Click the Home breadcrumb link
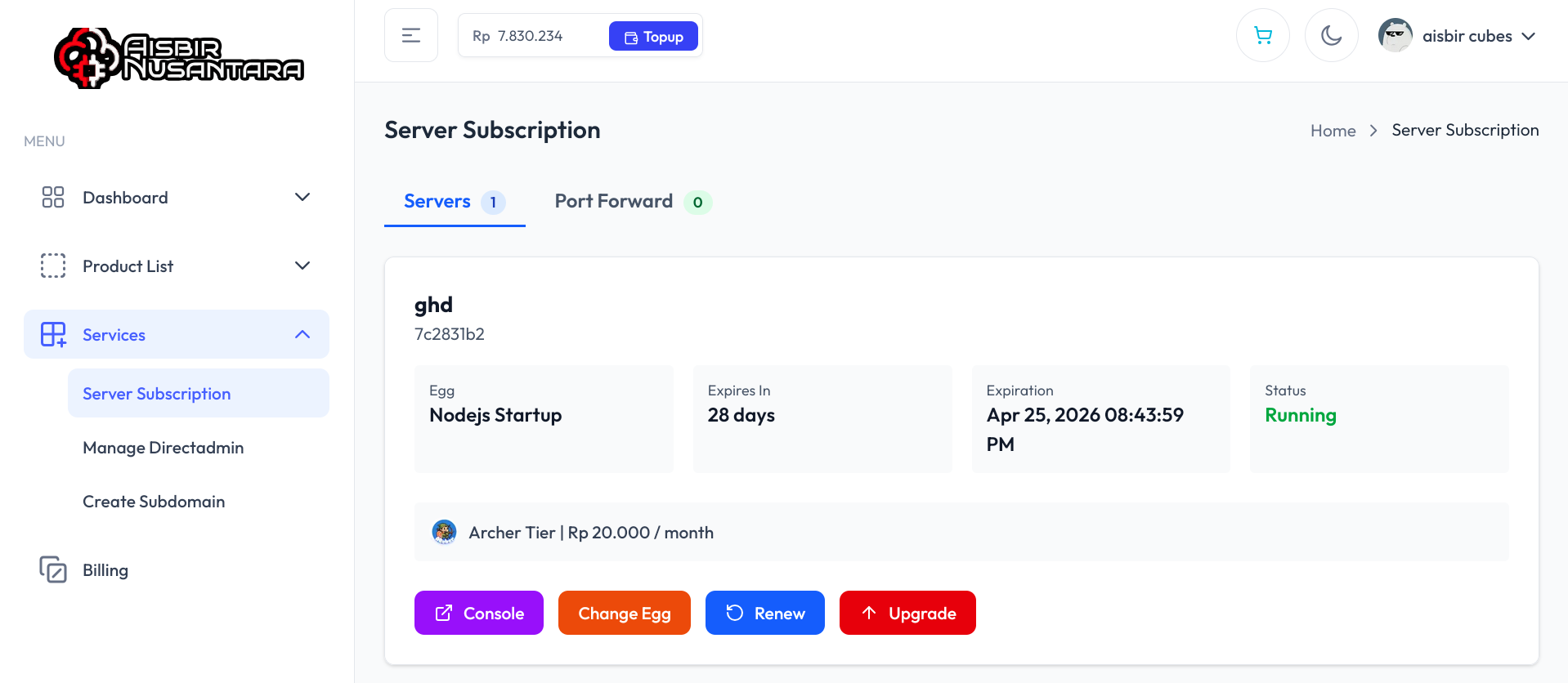1568x683 pixels. pos(1333,131)
